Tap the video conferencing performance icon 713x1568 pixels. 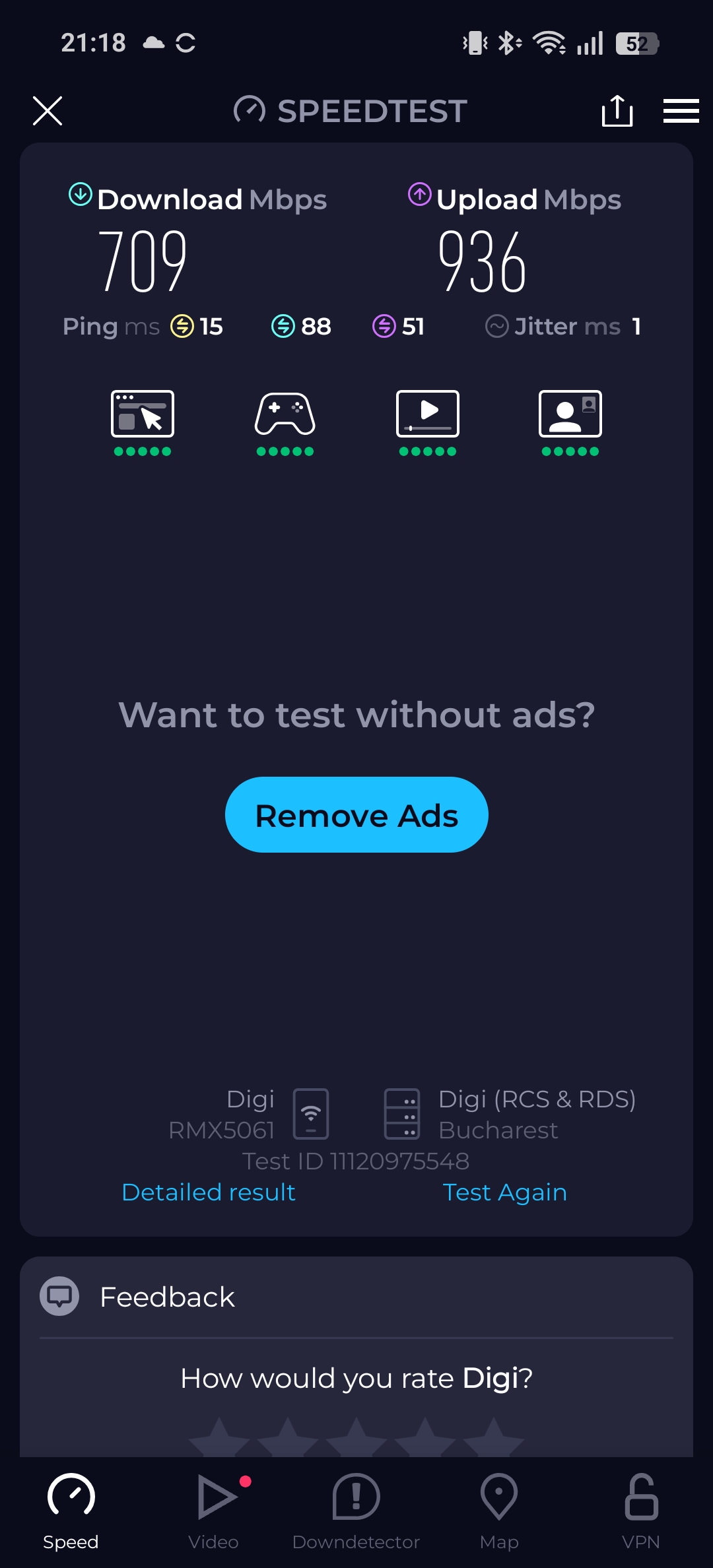570,414
